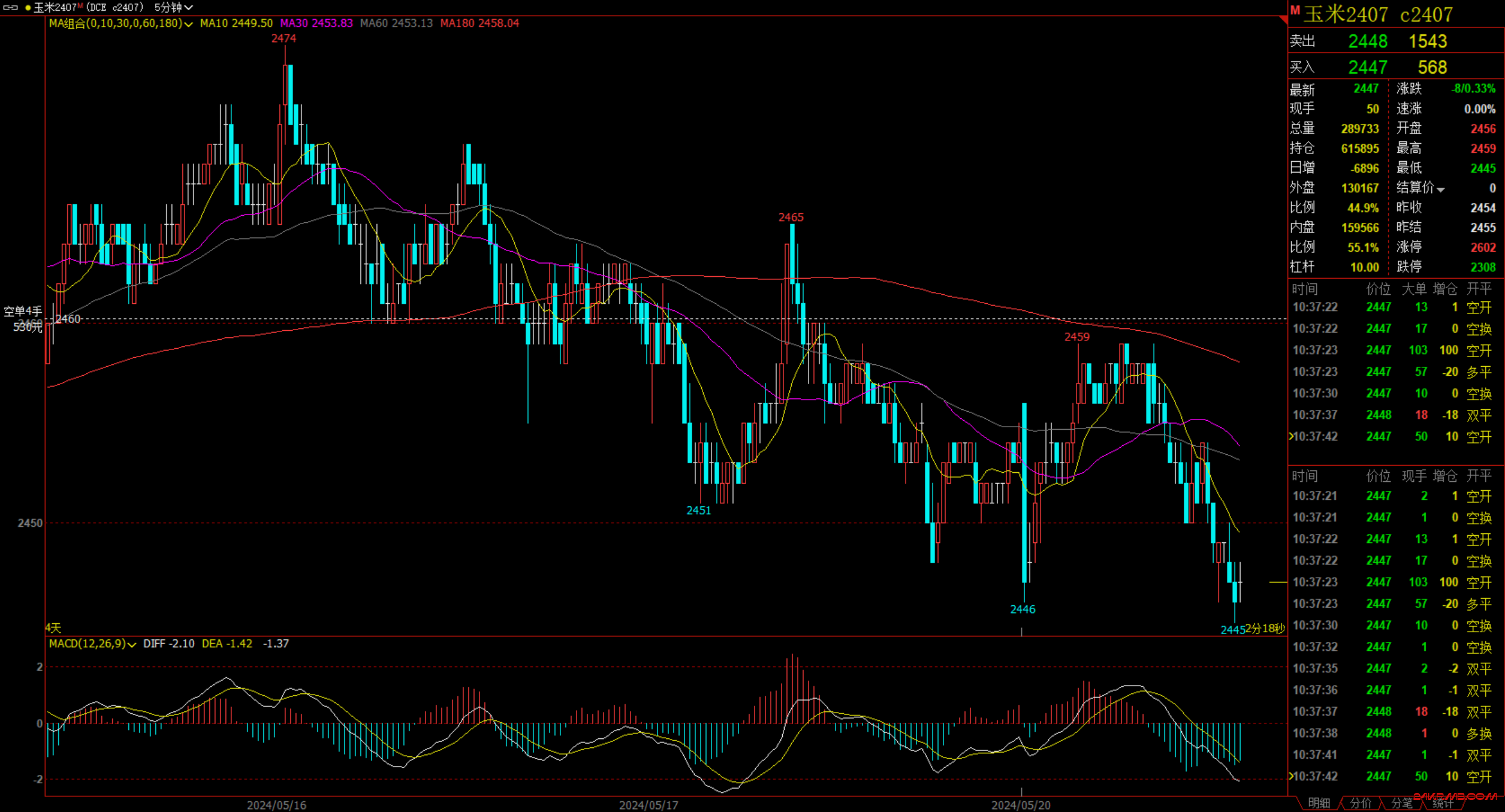Click the 玉米2407 (DCE c2407) contract title
This screenshot has width=1505, height=812.
[x=88, y=8]
